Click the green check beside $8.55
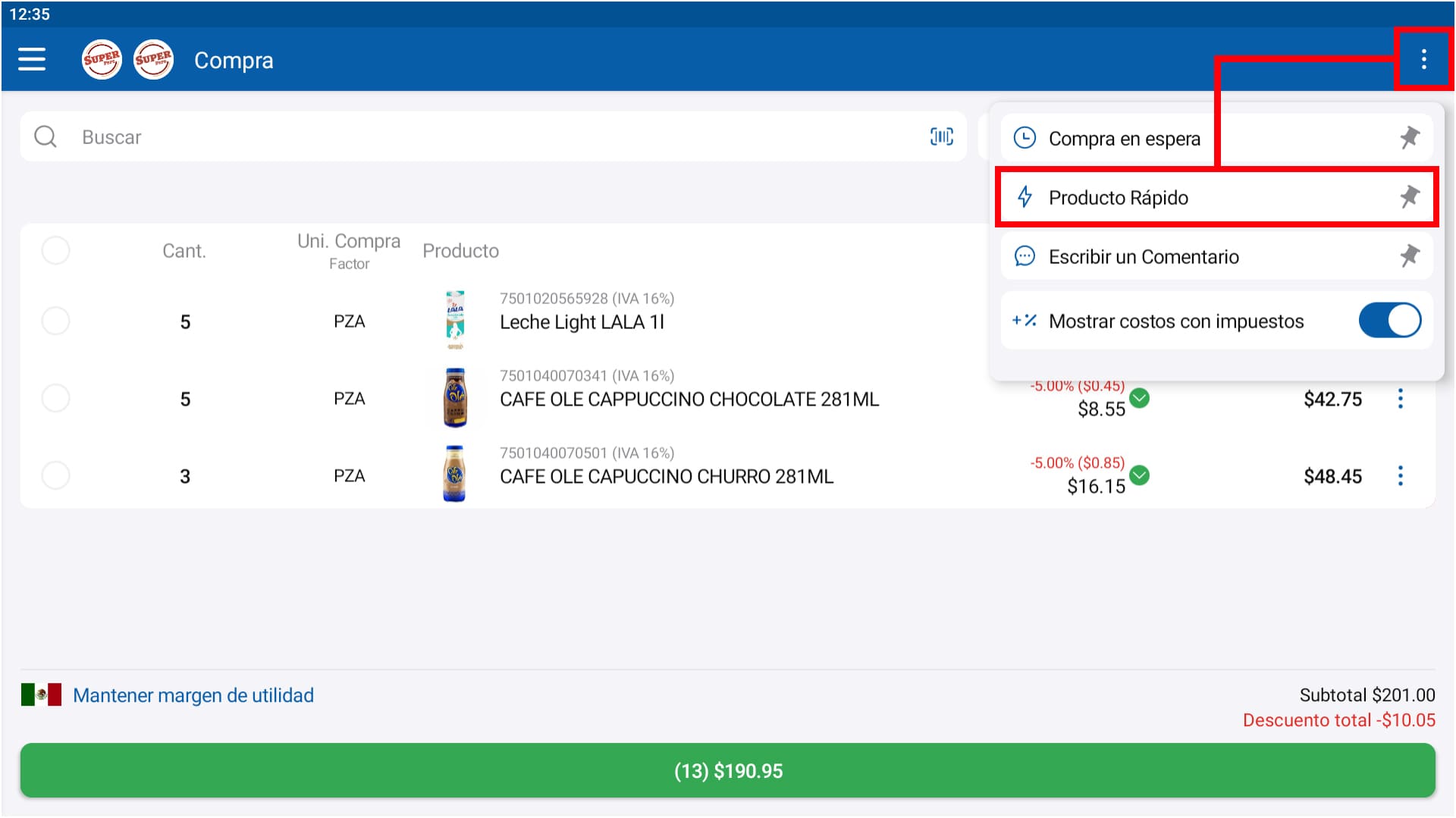The width and height of the screenshot is (1456, 818). tap(1139, 398)
